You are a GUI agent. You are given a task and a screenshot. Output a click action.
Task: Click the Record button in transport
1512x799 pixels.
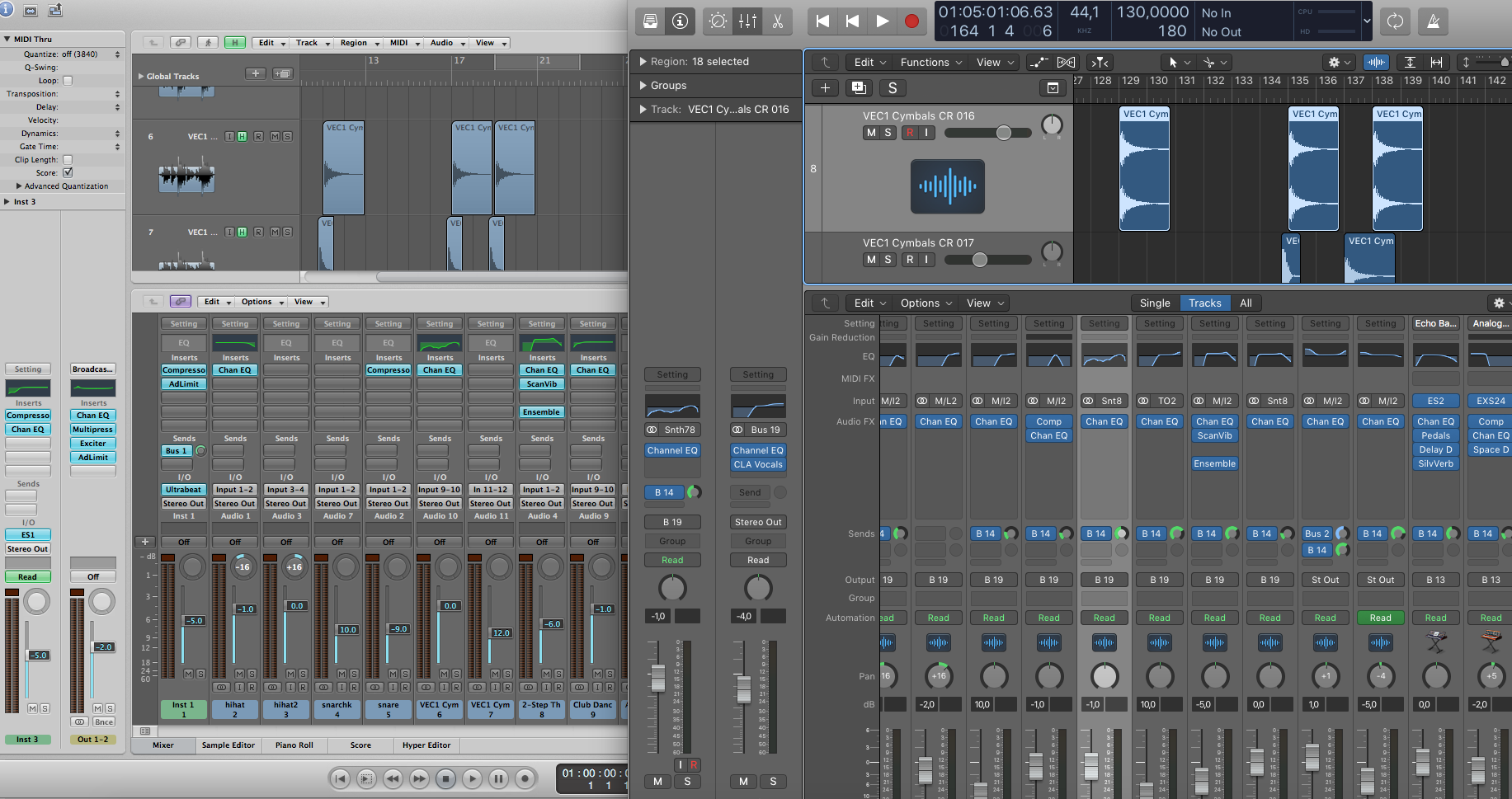coord(911,21)
